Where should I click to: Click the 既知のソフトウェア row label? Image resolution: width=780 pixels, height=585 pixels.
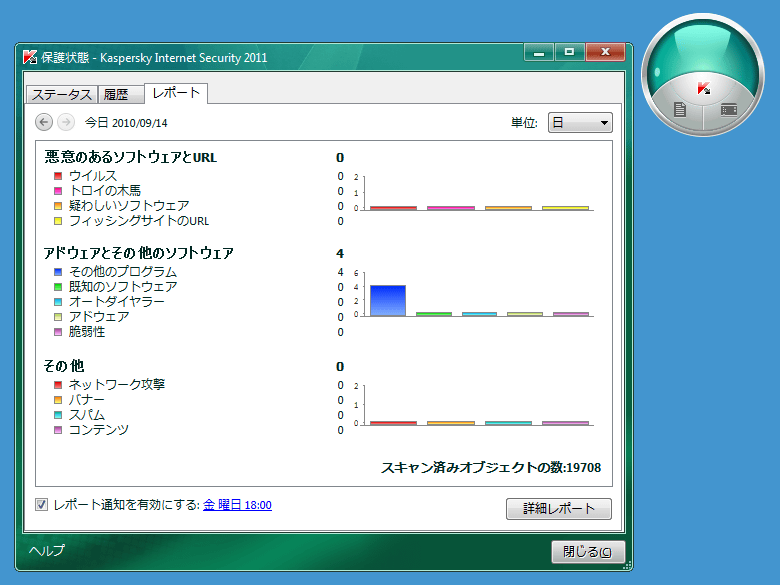tap(123, 287)
